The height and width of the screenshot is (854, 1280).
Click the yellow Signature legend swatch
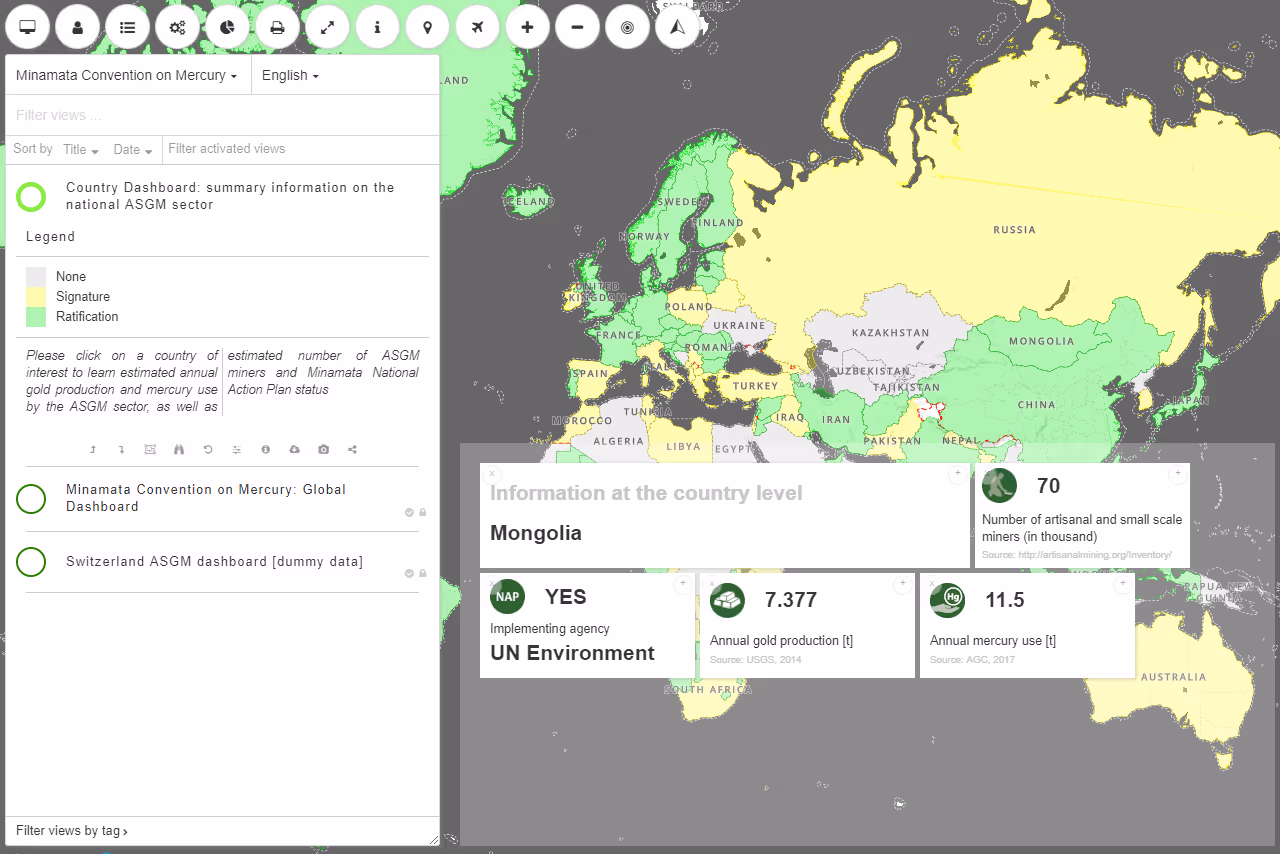[x=36, y=297]
